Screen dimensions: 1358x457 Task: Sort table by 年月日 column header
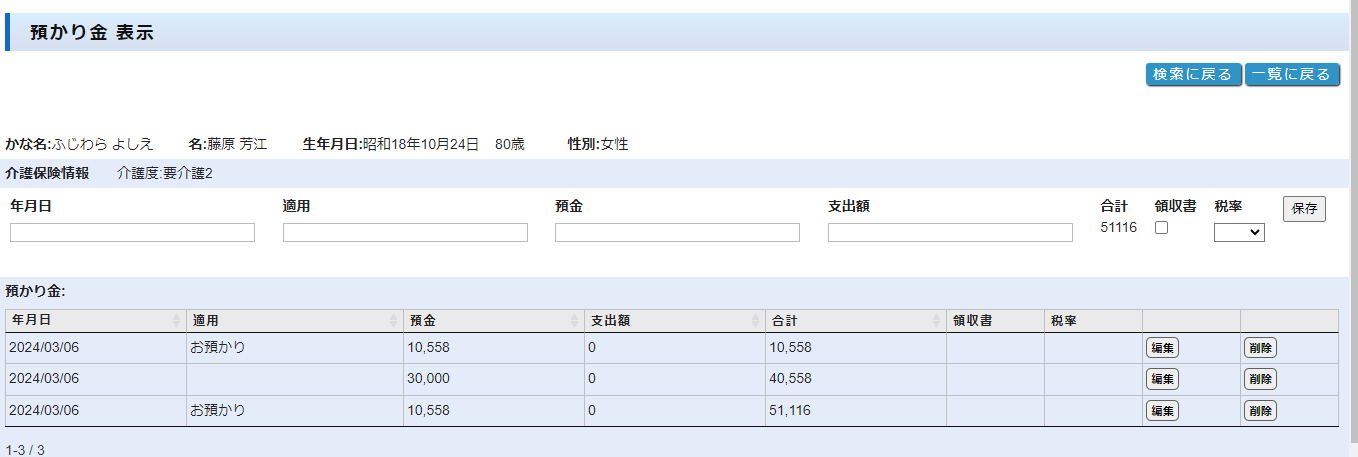tap(95, 321)
